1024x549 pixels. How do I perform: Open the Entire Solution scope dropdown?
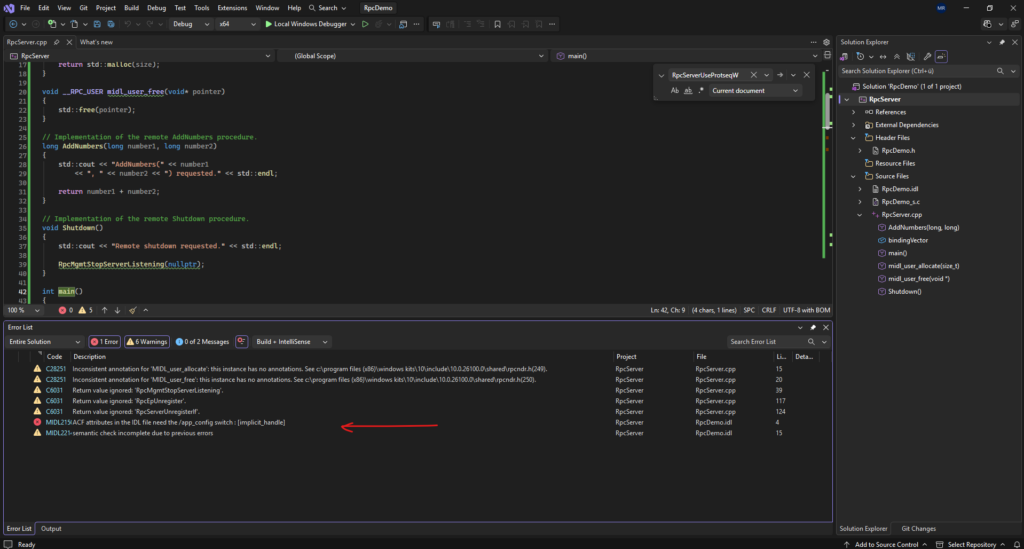[x=44, y=341]
